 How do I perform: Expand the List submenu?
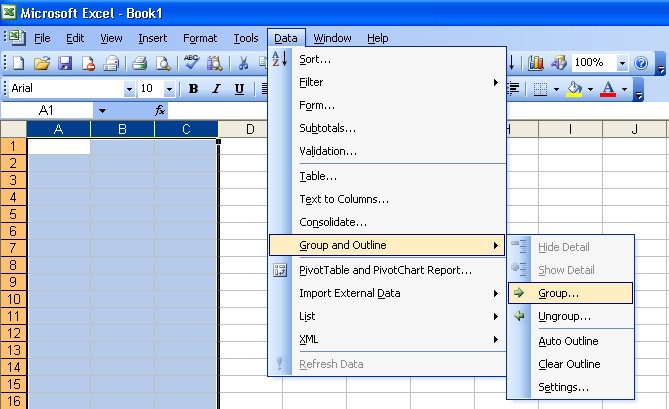pos(387,316)
